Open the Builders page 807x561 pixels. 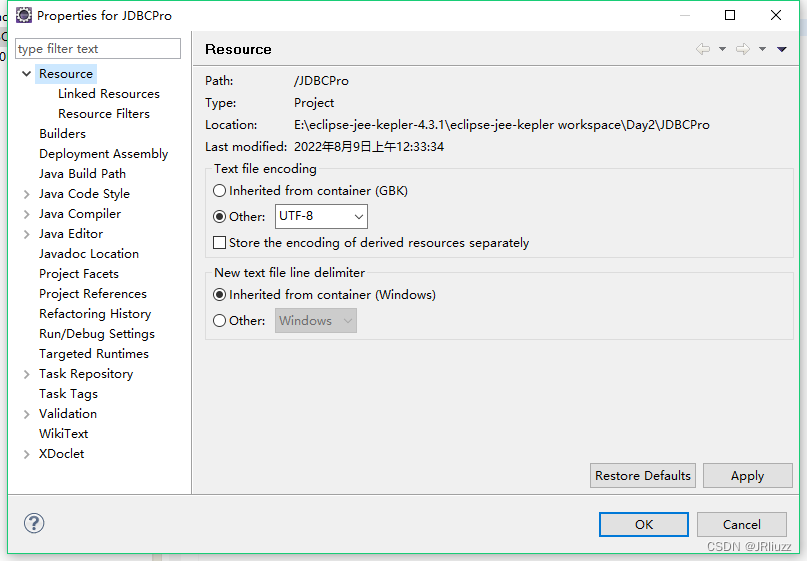[x=62, y=134]
